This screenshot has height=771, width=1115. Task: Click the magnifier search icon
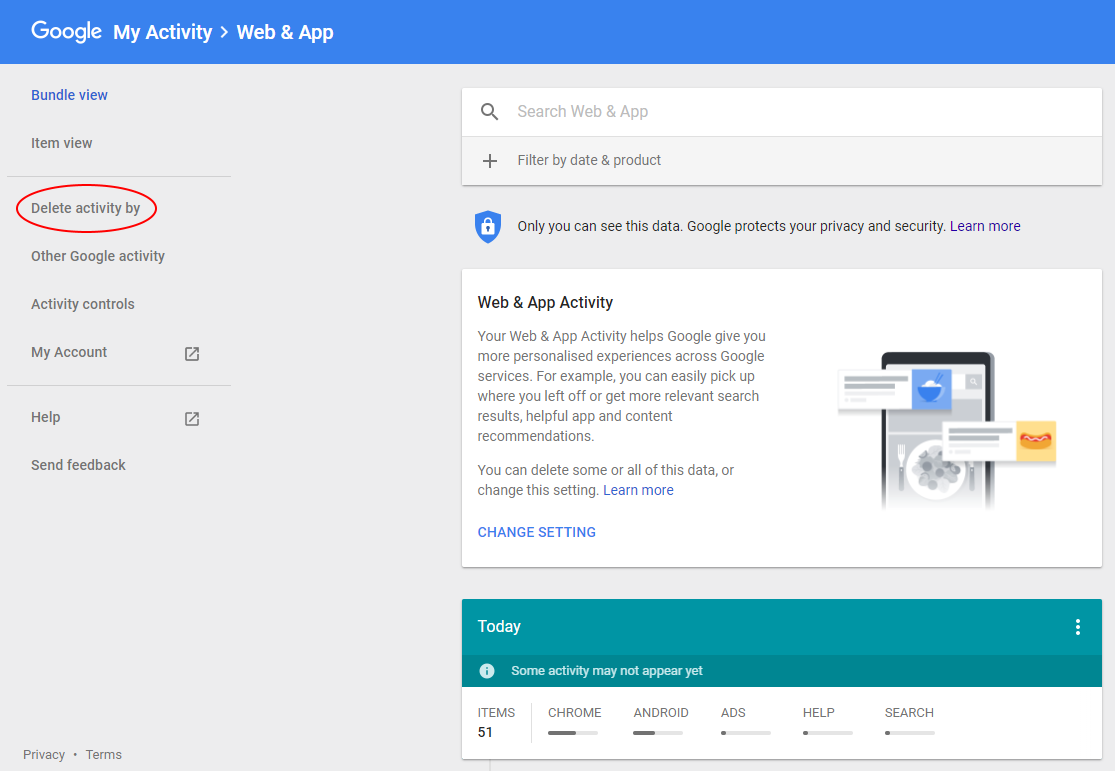click(489, 112)
